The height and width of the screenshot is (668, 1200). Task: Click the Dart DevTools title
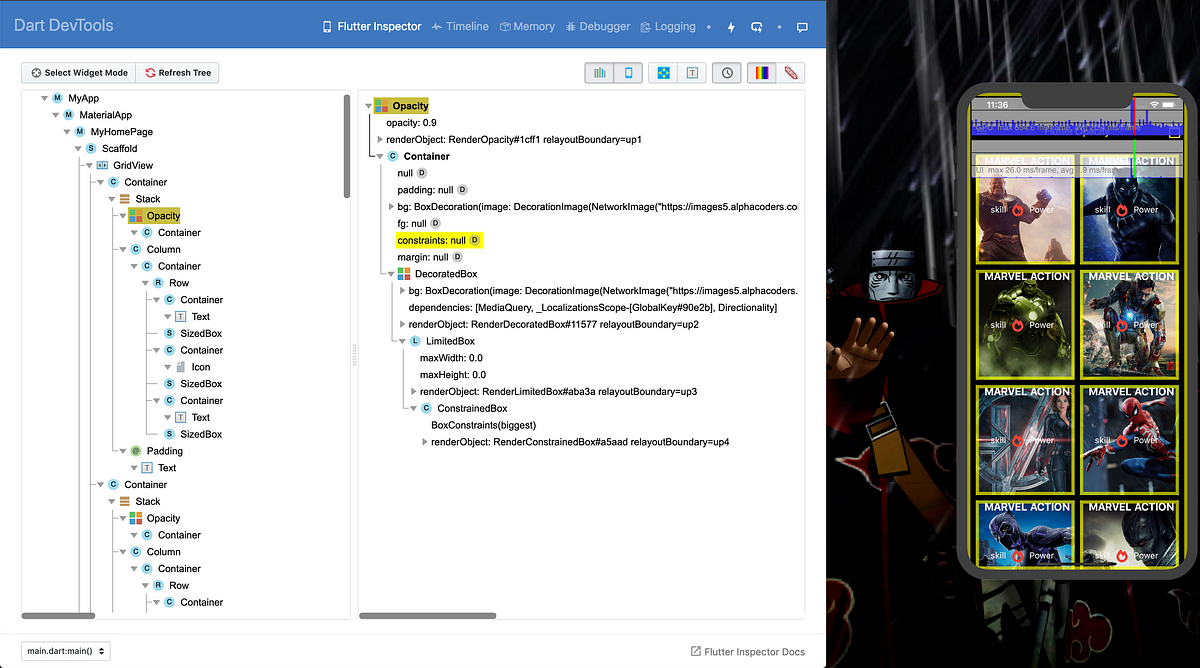64,25
